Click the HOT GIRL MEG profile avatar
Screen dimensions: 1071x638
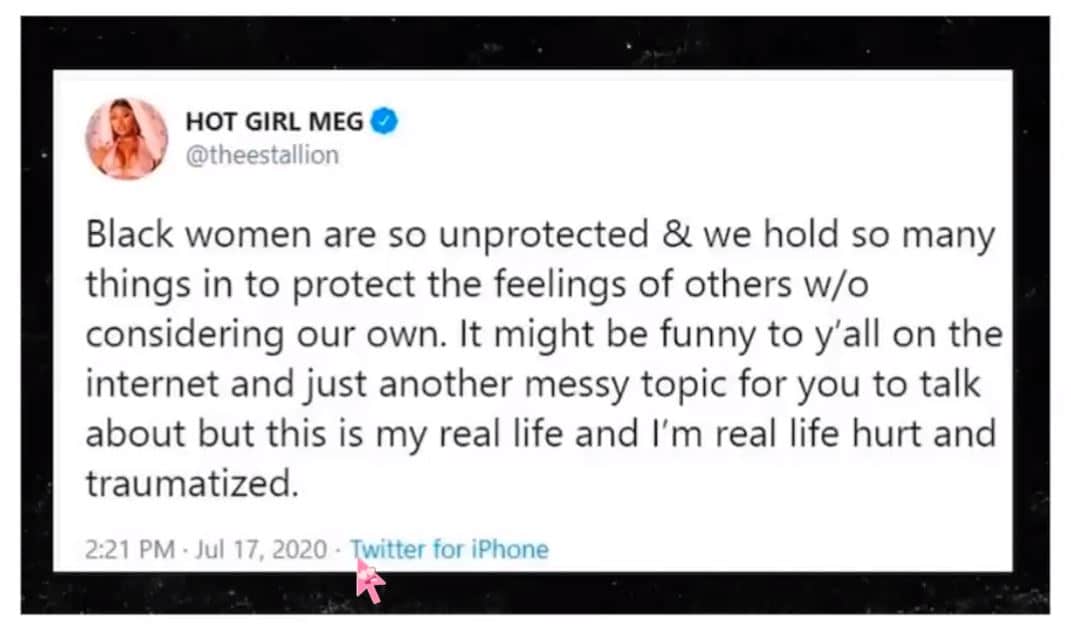126,139
